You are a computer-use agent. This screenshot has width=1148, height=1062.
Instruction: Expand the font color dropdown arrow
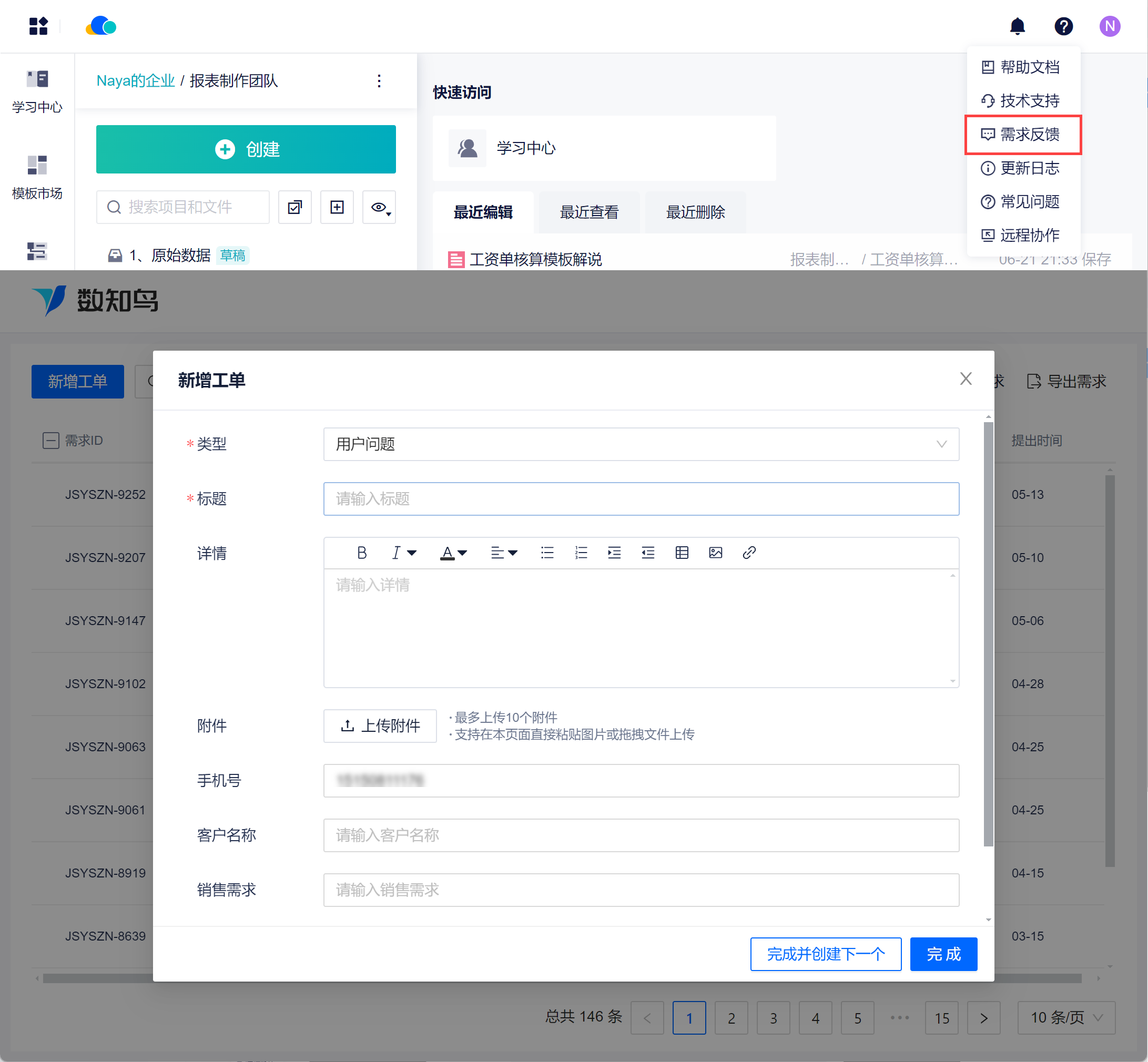coord(462,553)
